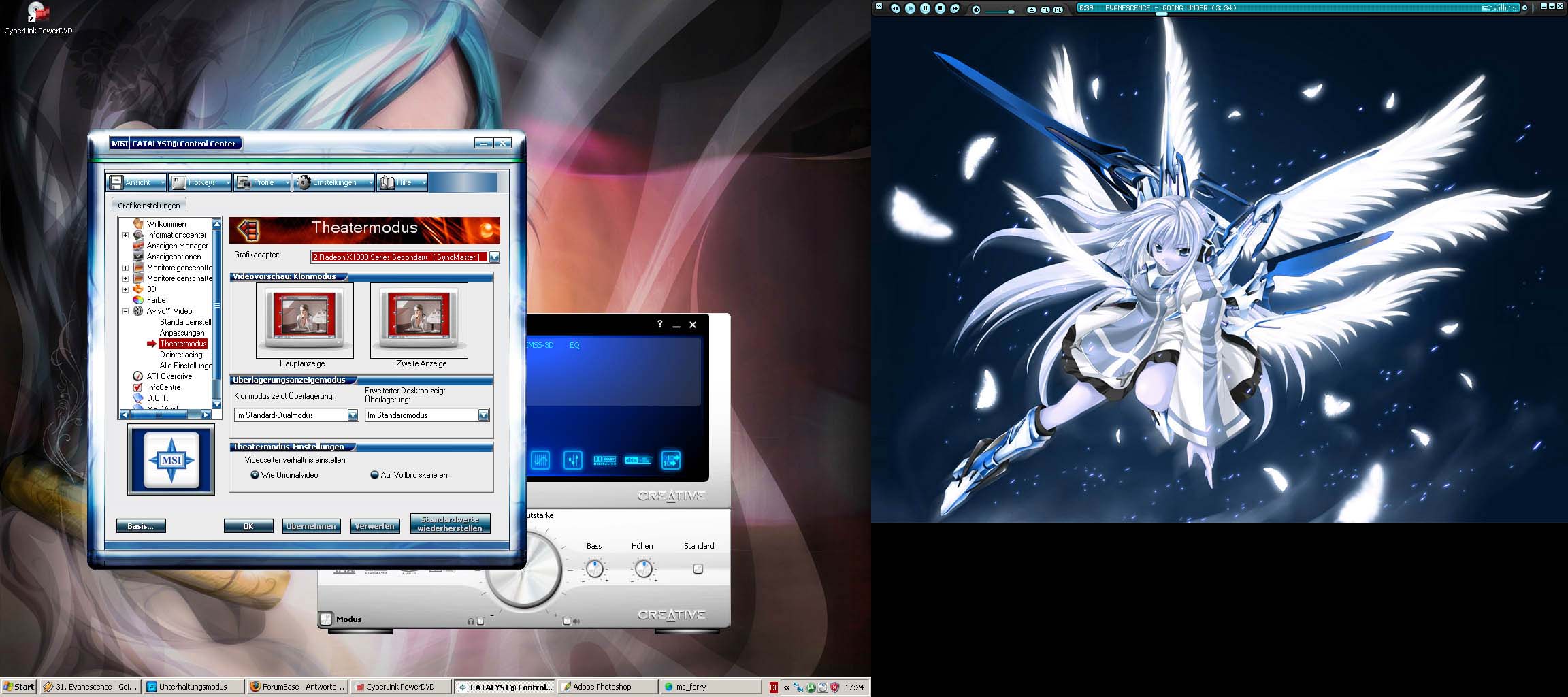
Task: Expand the first Monitoreigenschaften node
Action: [125, 268]
